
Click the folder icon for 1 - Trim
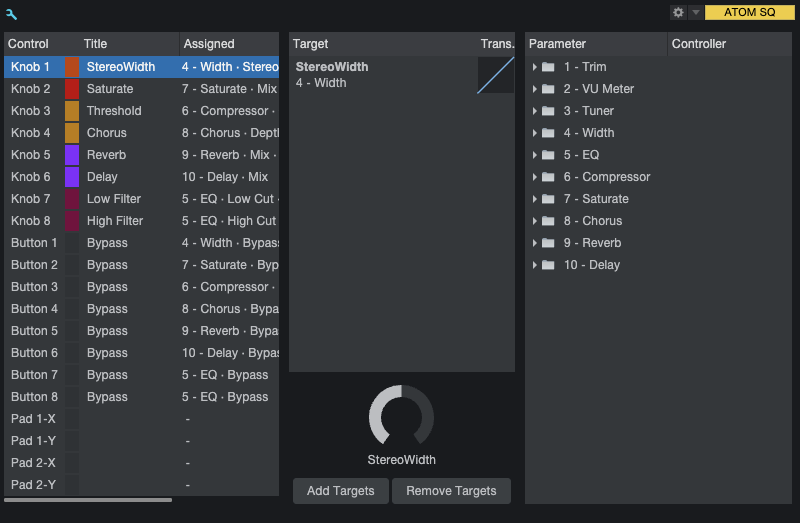548,67
